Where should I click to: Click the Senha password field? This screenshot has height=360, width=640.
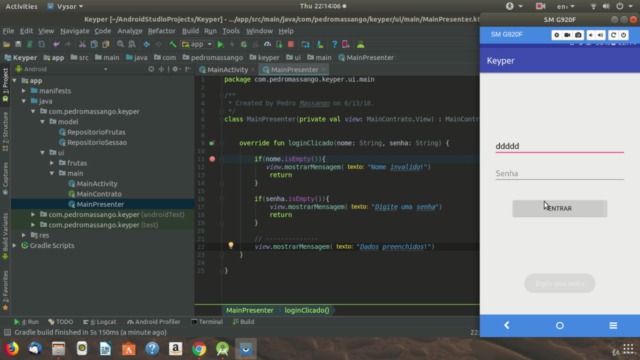click(x=560, y=173)
